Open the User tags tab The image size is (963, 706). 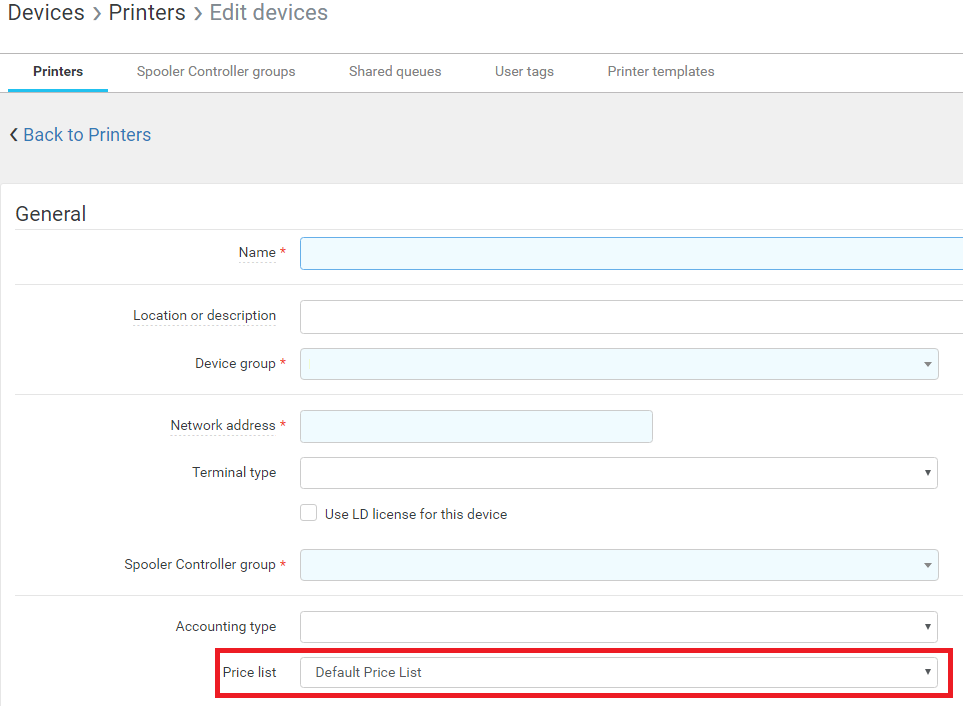tap(524, 71)
